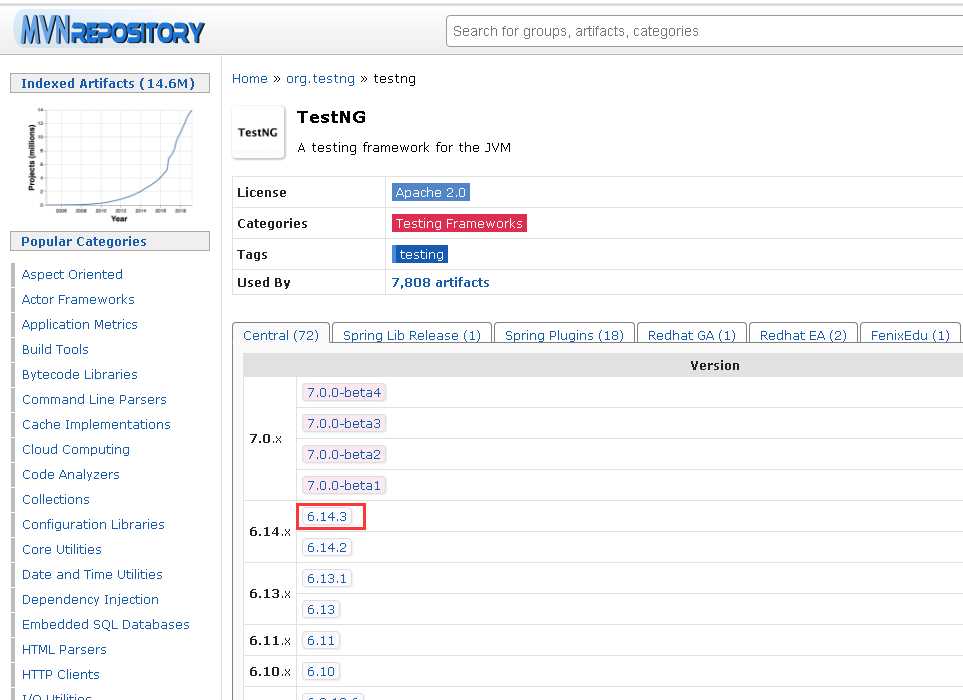Open version 6.14.3
The width and height of the screenshot is (963, 700).
coord(327,516)
